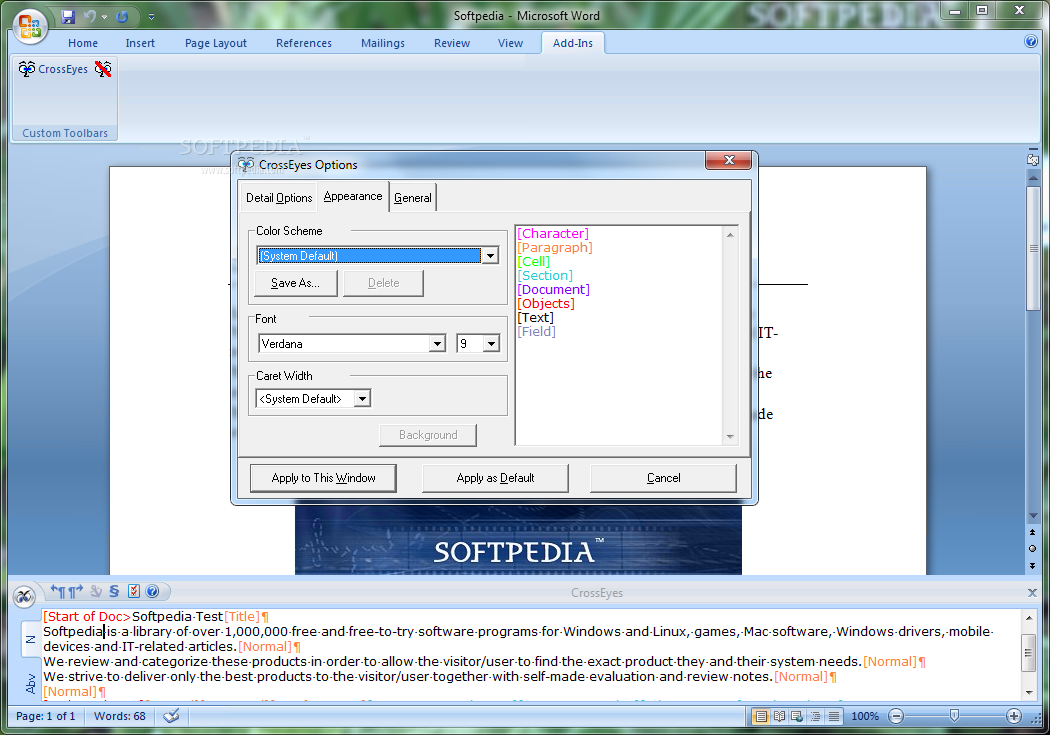Open CrossEyes options checklist icon
Image resolution: width=1050 pixels, height=735 pixels.
(x=134, y=592)
